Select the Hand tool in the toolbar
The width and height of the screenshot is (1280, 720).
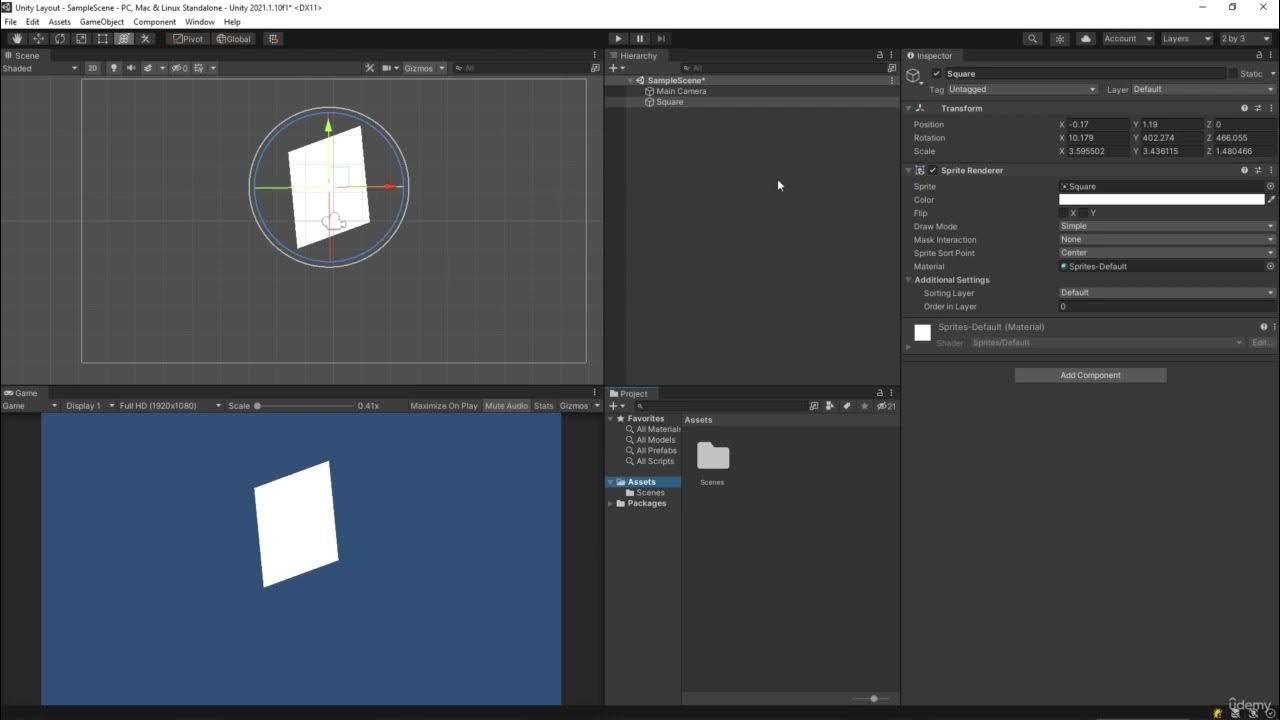click(16, 39)
